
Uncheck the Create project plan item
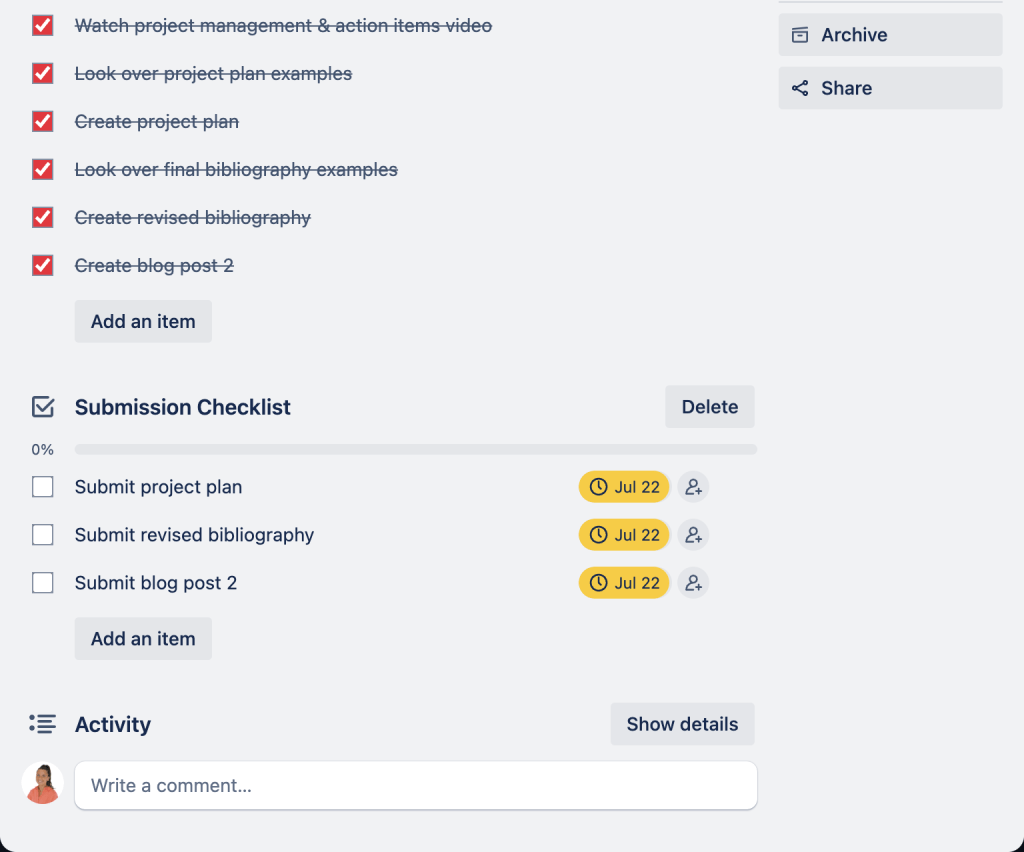[43, 122]
